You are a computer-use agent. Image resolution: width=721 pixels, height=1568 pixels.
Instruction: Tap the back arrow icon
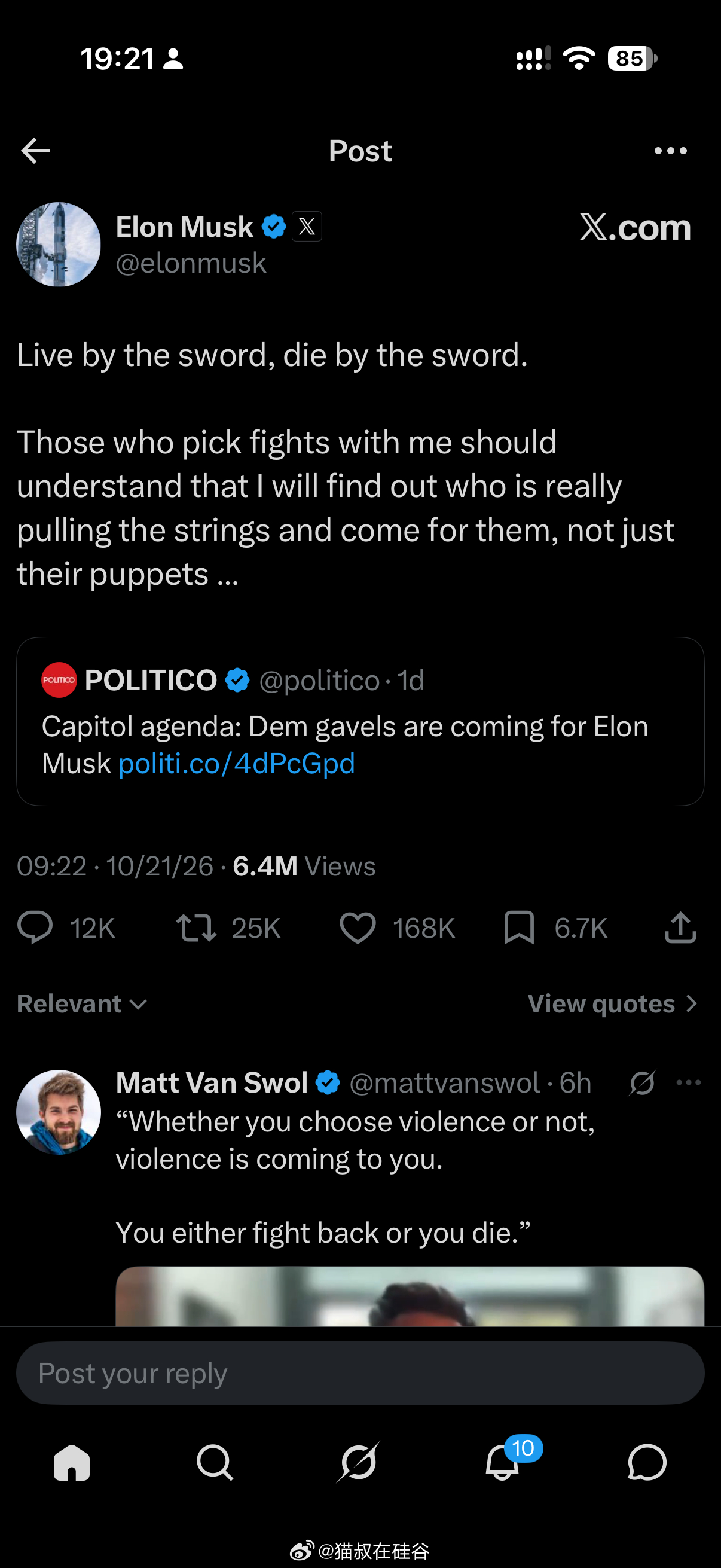[x=35, y=151]
